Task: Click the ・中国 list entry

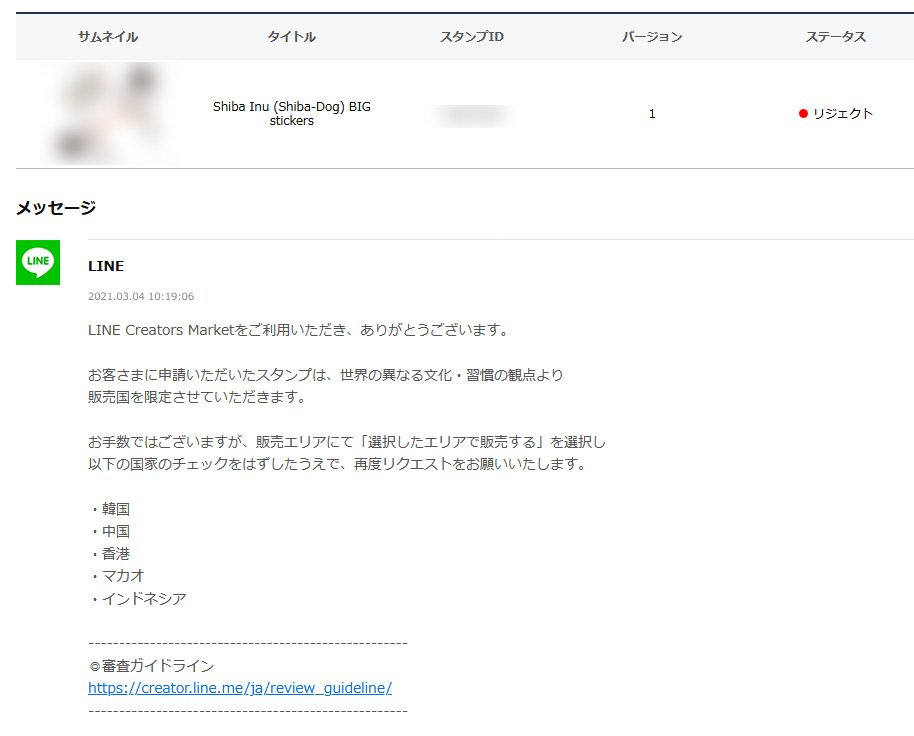Action: pos(110,531)
